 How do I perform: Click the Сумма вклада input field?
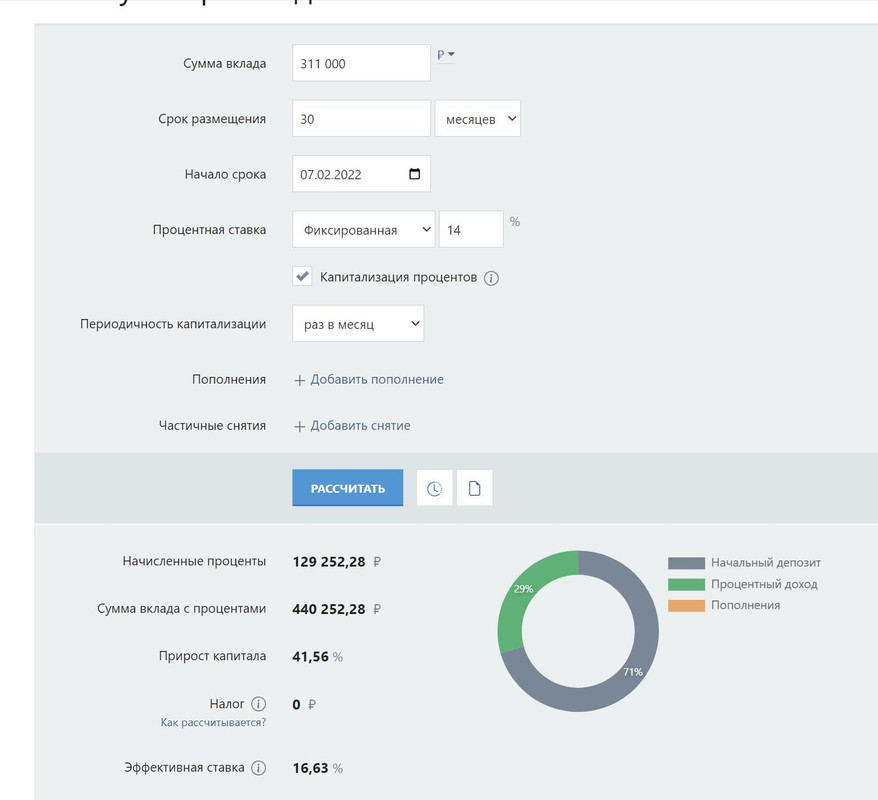click(361, 63)
